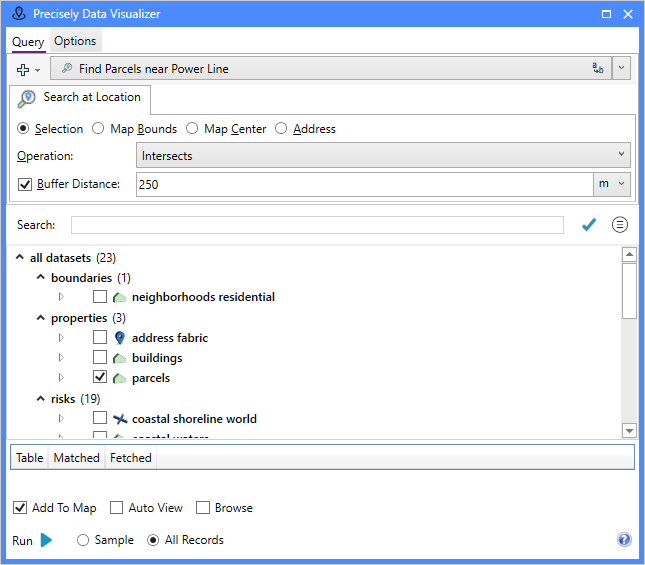Select the address fabric dataset label
Viewport: 645px width, 565px height.
coord(170,338)
